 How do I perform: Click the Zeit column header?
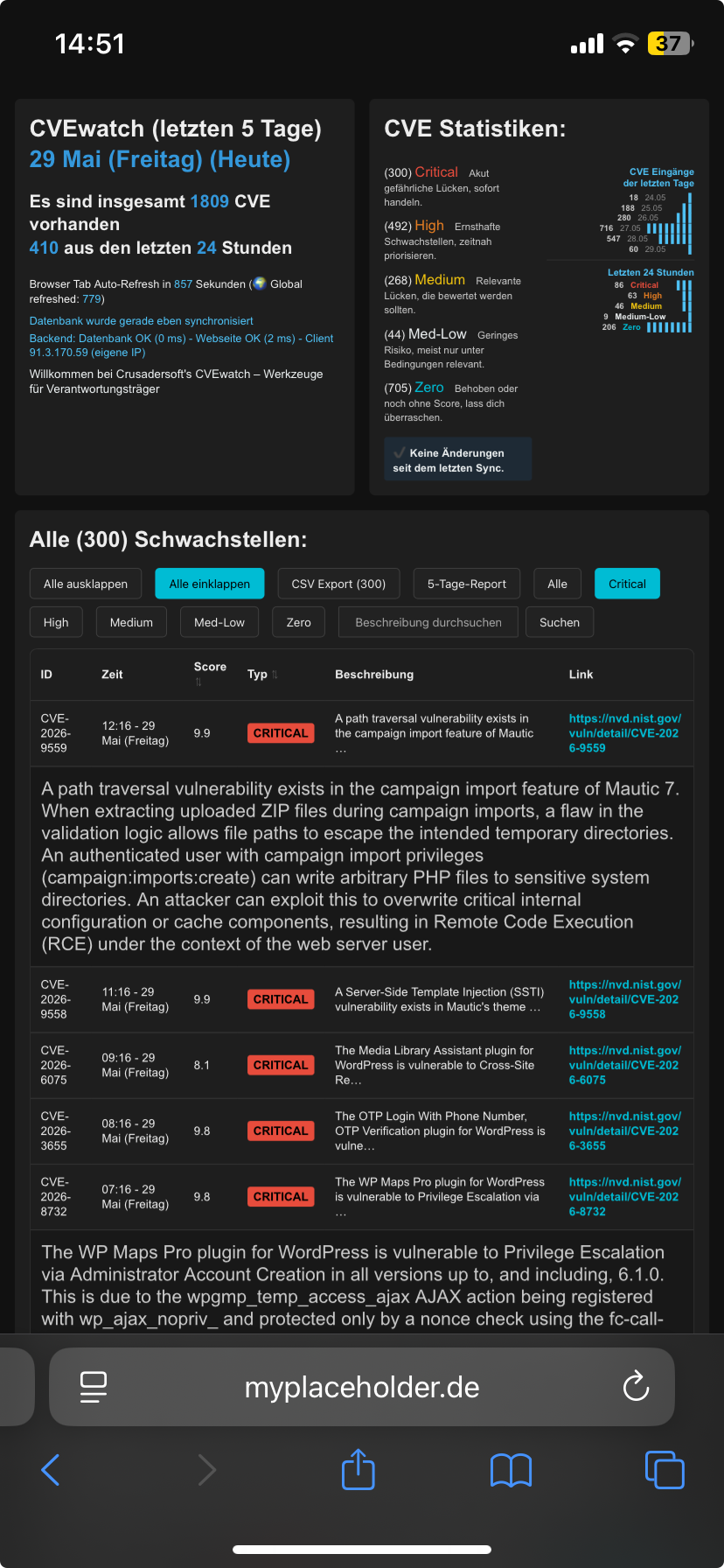[112, 675]
